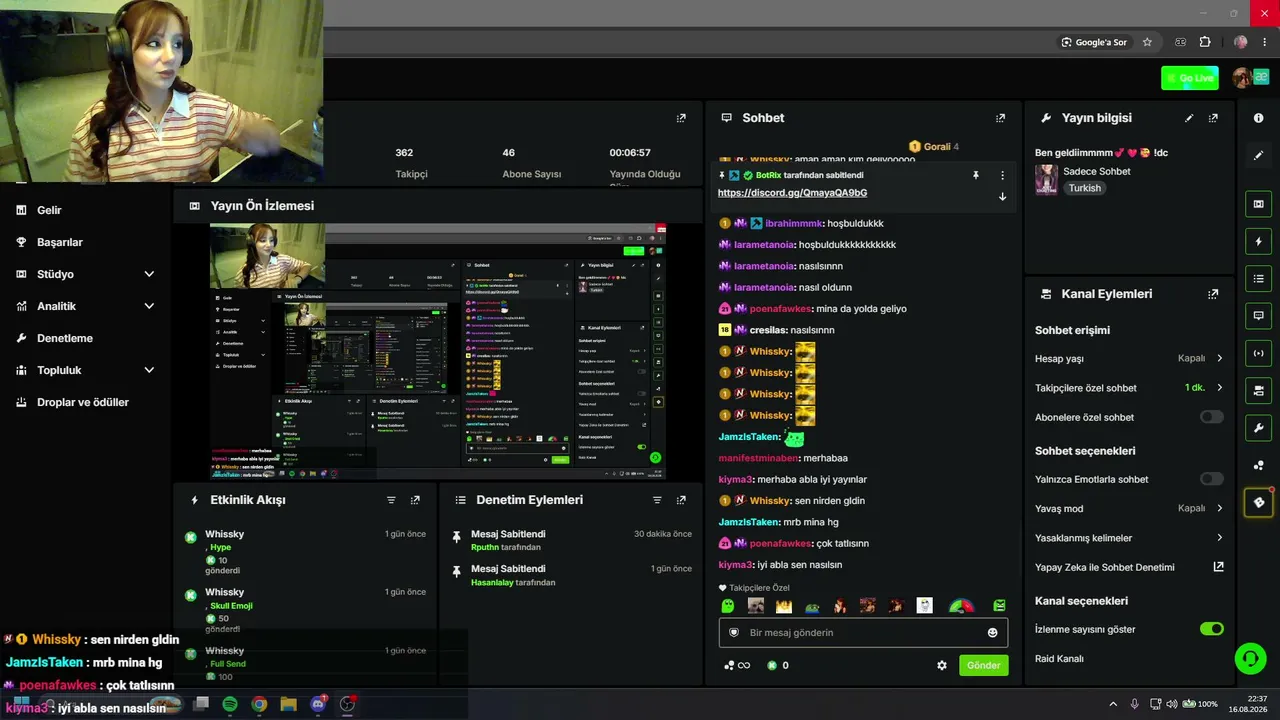Open Yapay Zeka ile Sohbet Denetimi link icon
The height and width of the screenshot is (720, 1280).
point(1218,567)
